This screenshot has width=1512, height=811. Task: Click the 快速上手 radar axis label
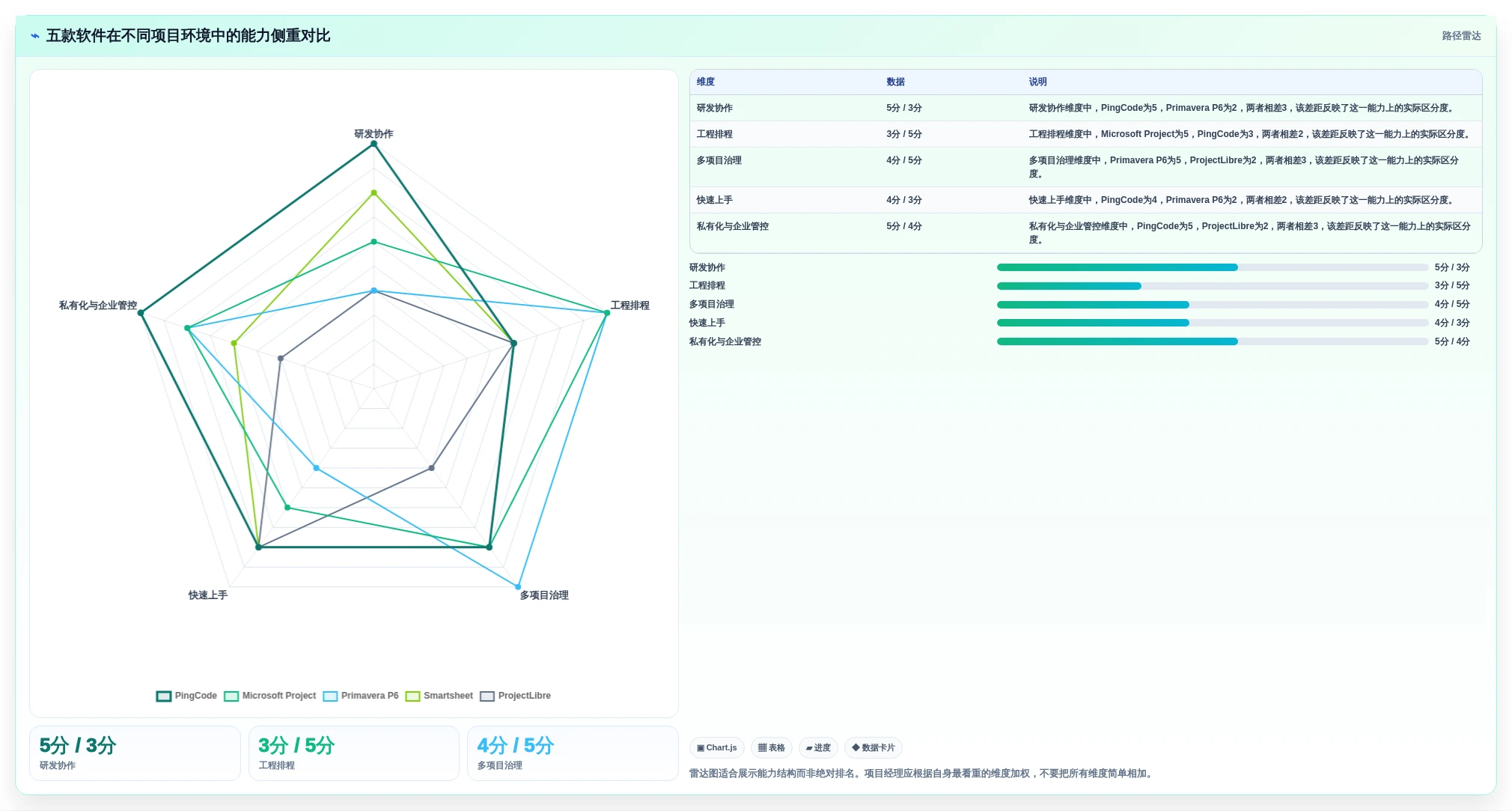(208, 595)
